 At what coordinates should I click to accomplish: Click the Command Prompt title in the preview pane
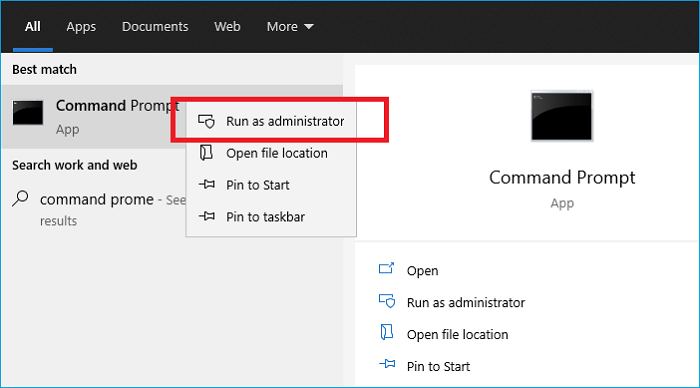562,178
